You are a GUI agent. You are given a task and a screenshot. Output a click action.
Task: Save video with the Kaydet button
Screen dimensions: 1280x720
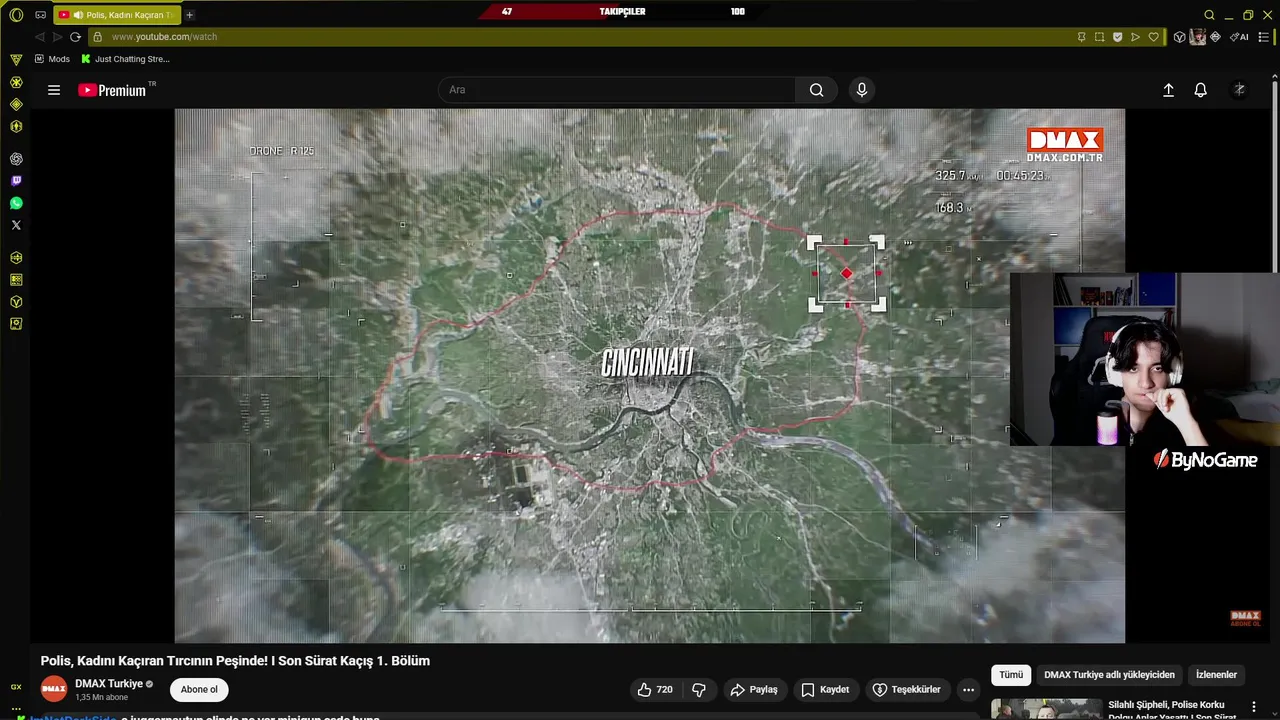(x=825, y=690)
